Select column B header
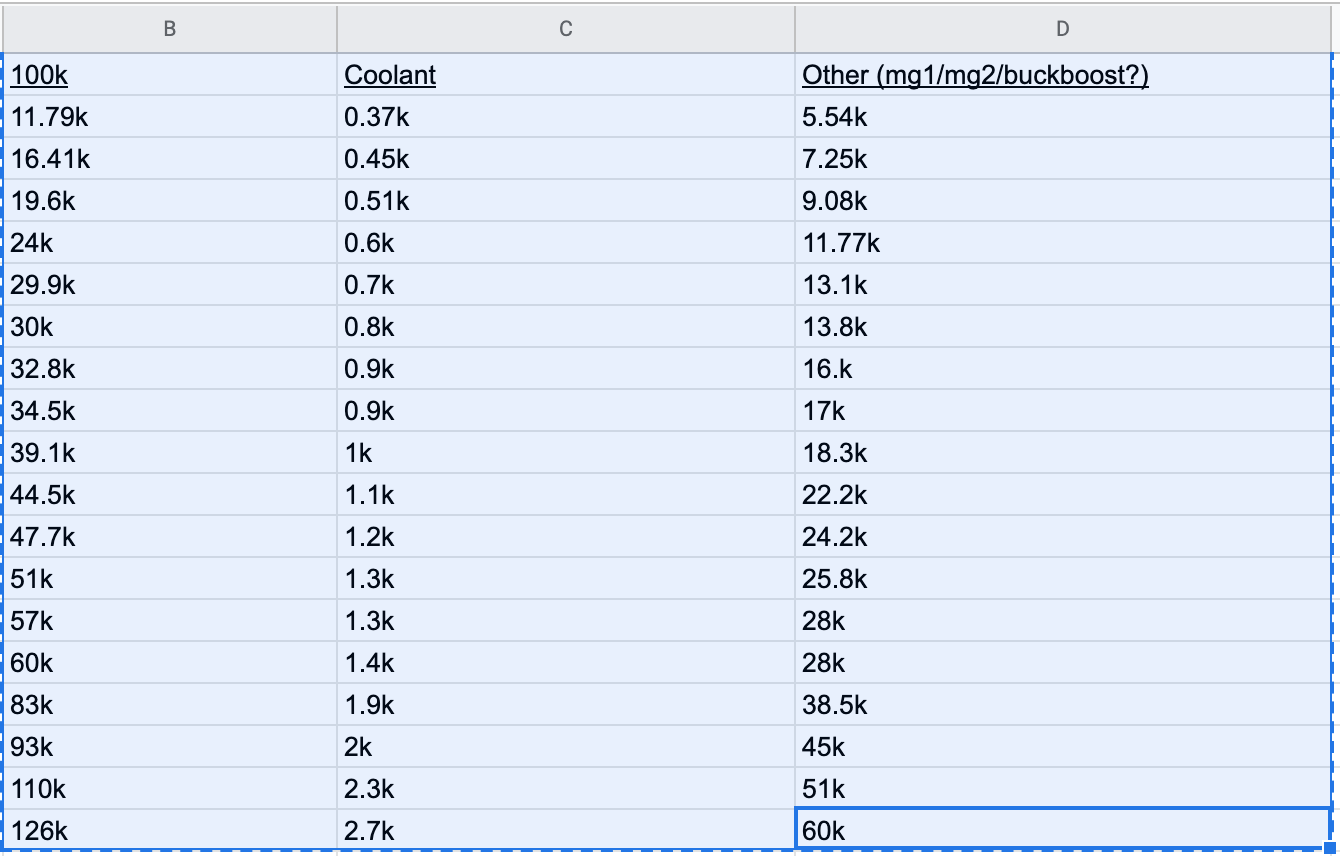 point(169,29)
